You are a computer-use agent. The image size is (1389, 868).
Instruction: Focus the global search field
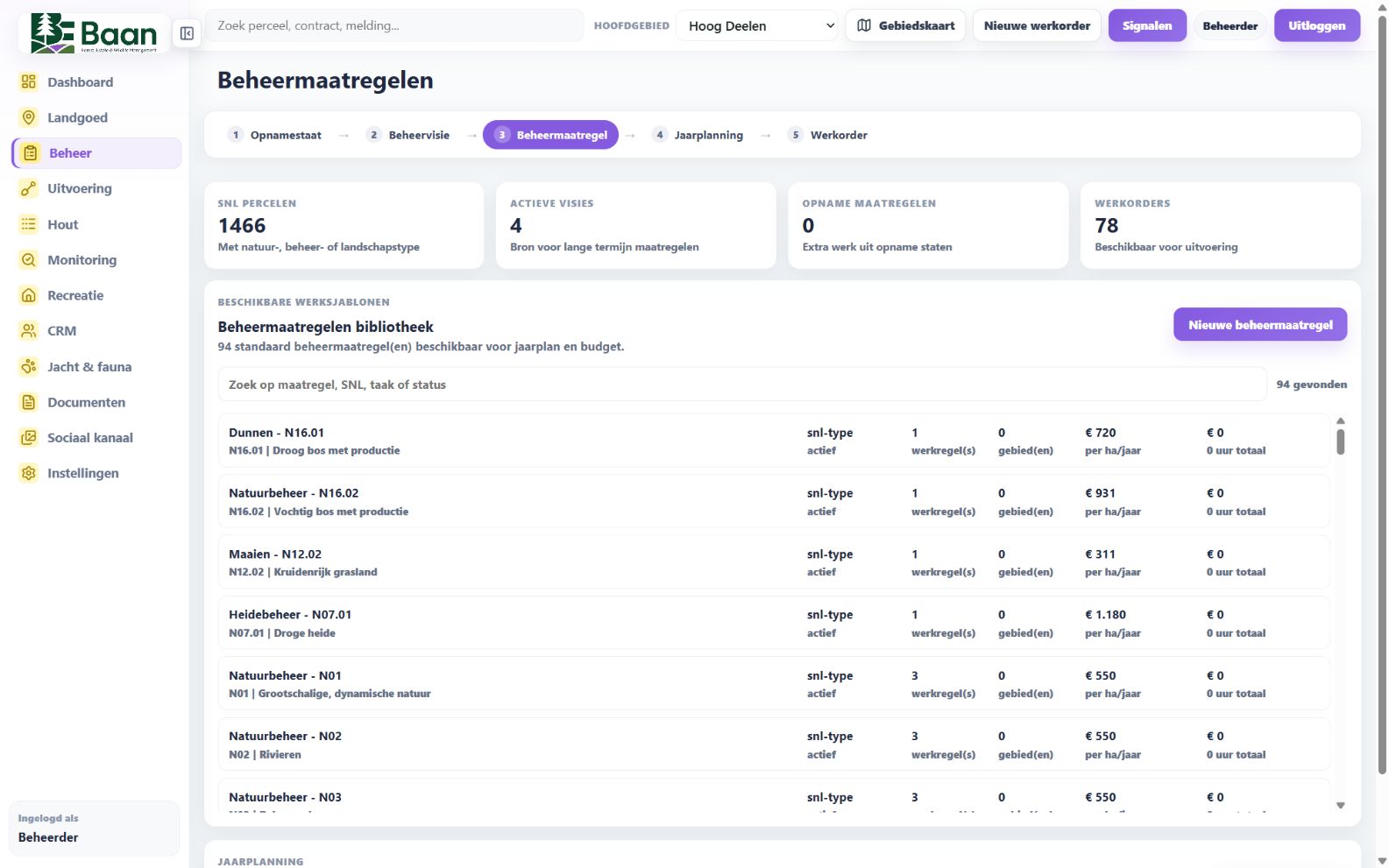(x=394, y=25)
